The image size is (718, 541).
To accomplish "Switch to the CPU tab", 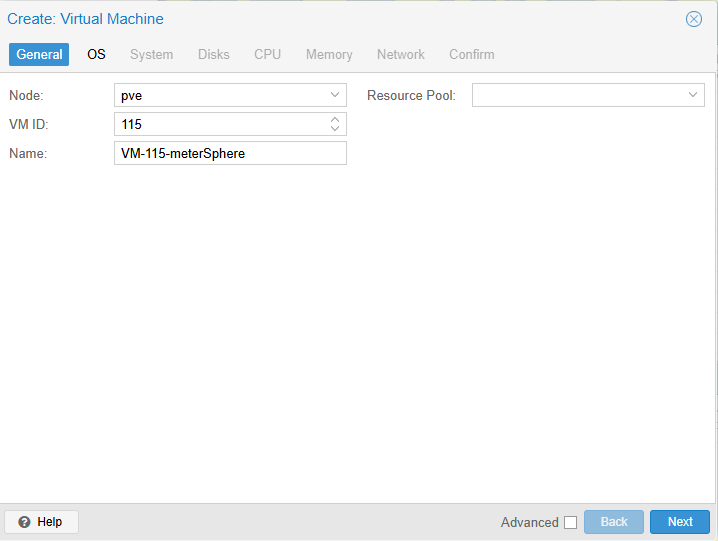I will pos(267,55).
